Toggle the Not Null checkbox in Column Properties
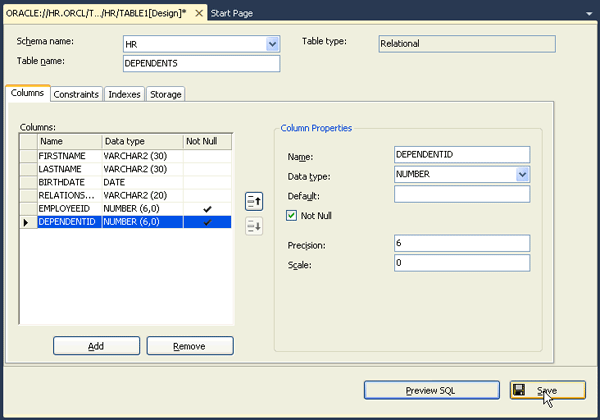 pos(292,215)
